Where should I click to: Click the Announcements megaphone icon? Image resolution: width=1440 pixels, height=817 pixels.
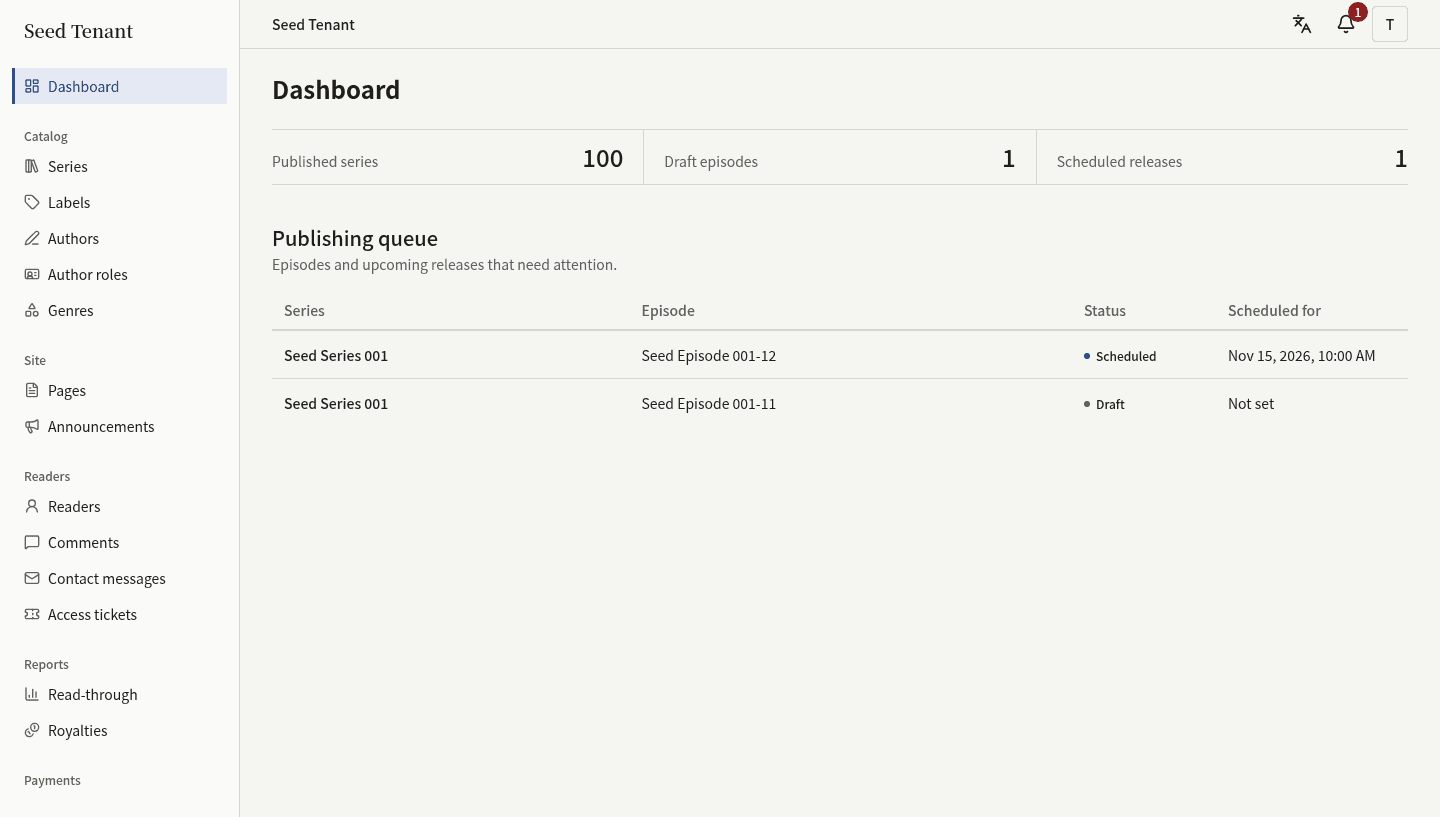click(32, 426)
